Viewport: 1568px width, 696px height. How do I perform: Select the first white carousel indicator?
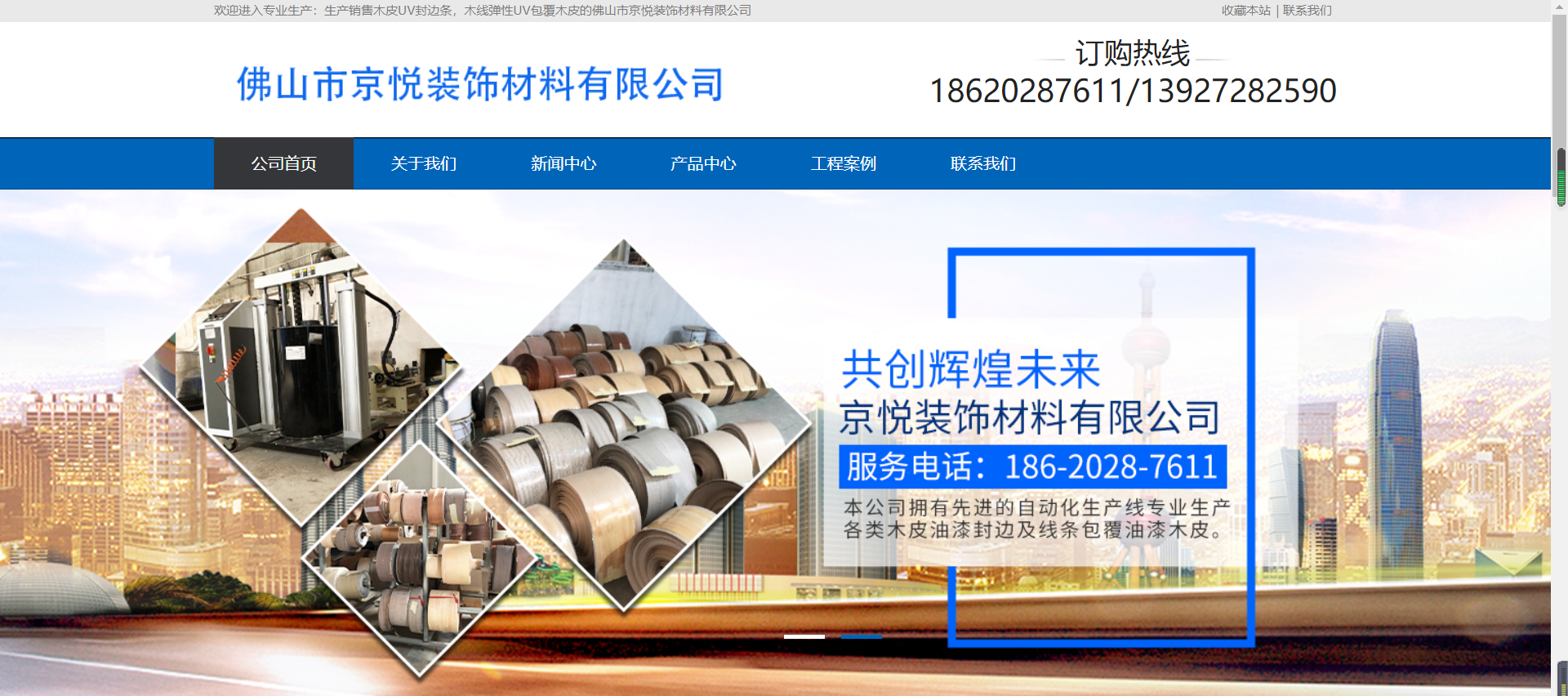[804, 636]
